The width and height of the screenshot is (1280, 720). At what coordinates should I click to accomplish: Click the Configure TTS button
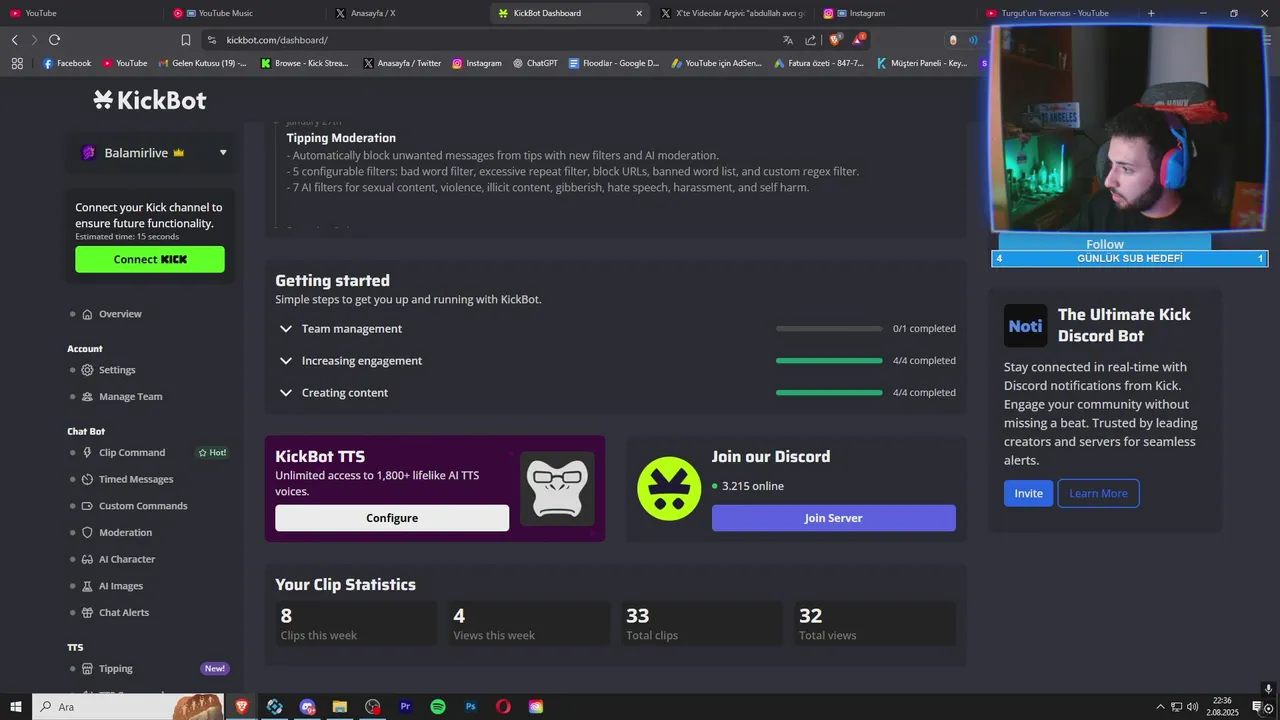click(392, 518)
